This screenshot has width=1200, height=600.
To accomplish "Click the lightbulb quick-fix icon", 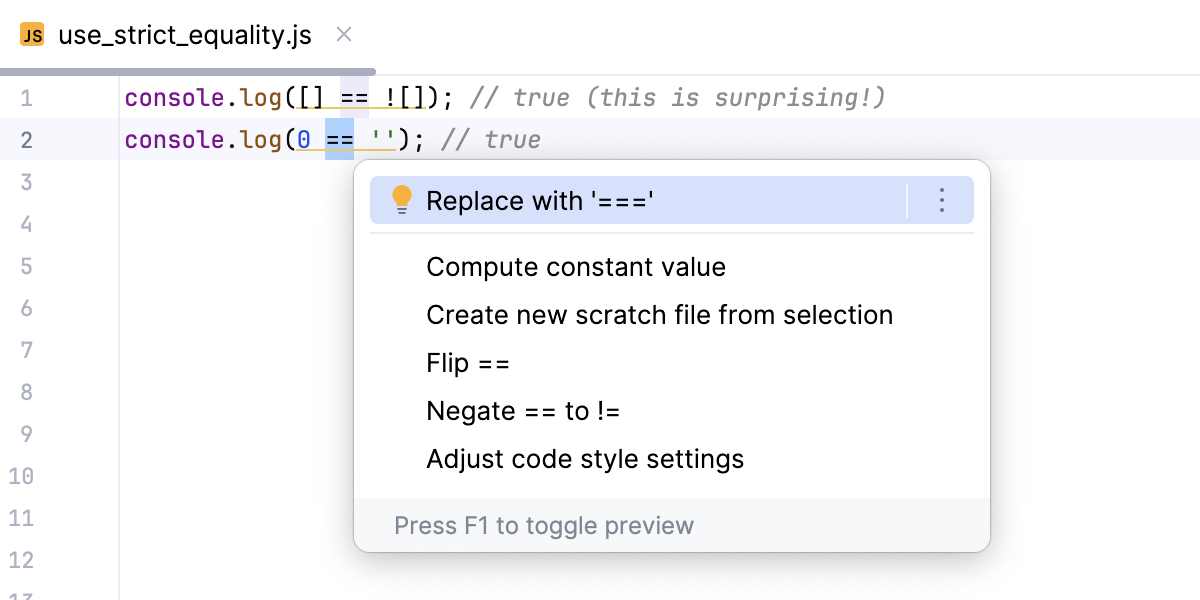I will 401,200.
